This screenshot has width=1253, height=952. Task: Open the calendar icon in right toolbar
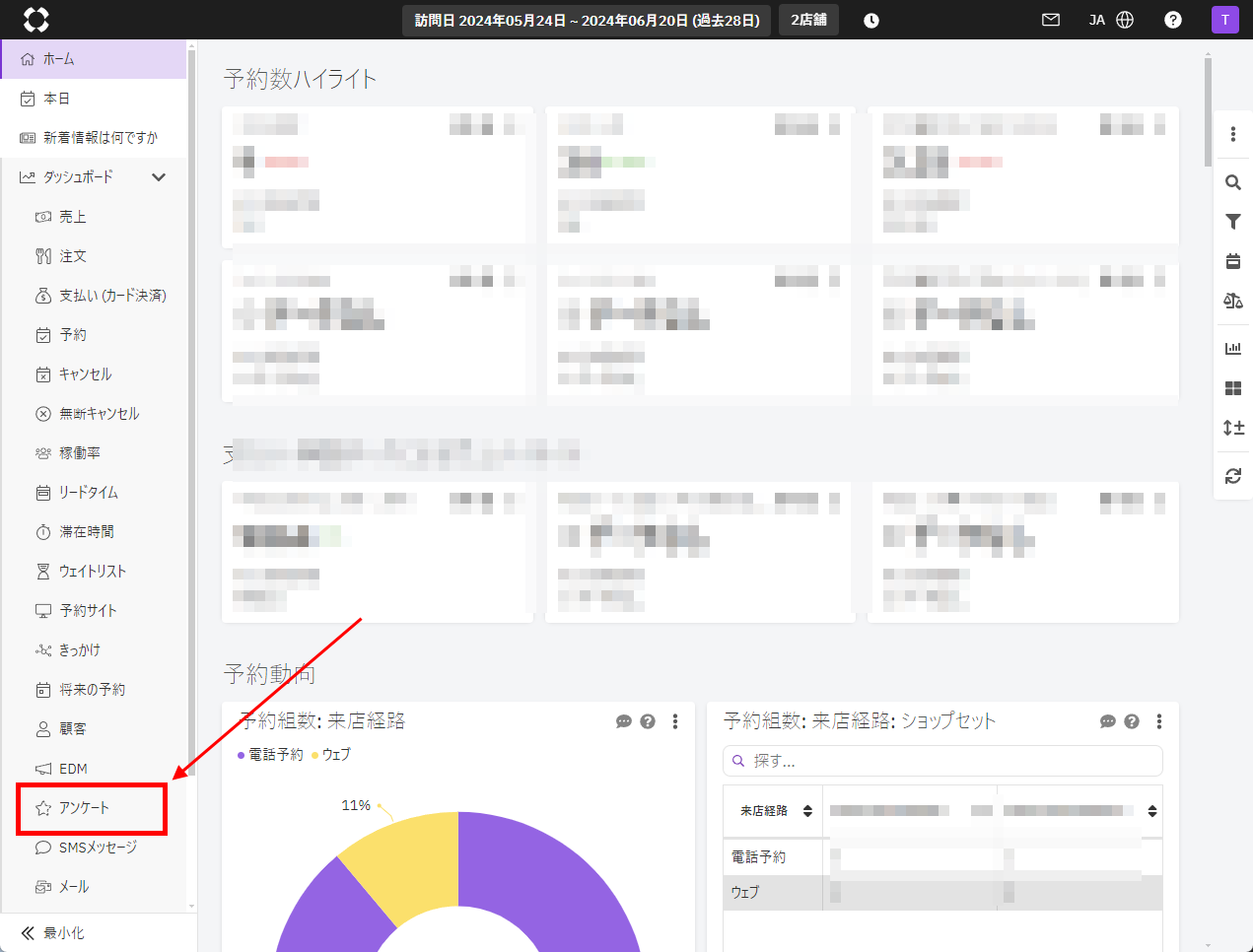click(x=1233, y=261)
